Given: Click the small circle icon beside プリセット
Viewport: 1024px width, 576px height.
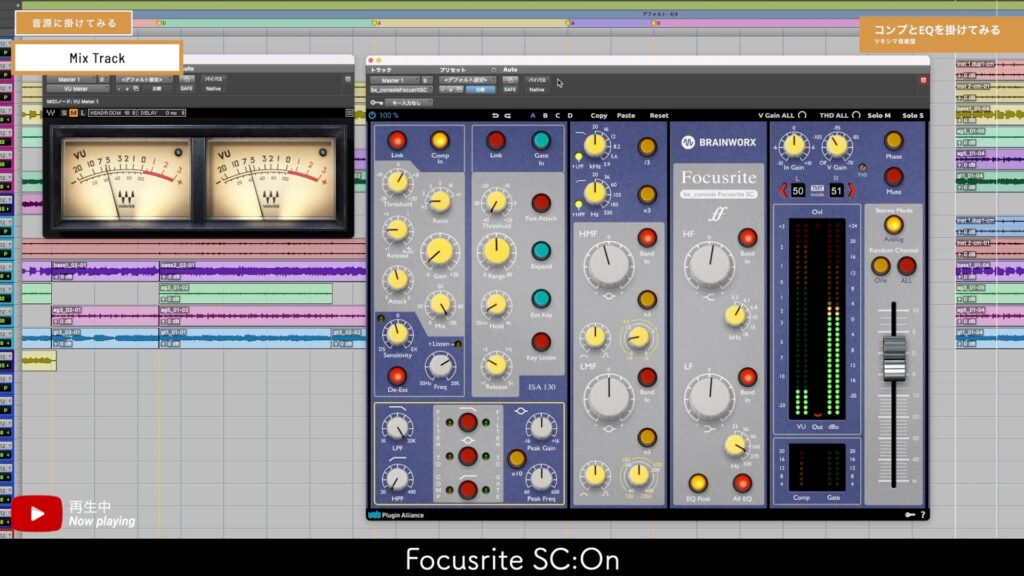Looking at the screenshot, I should 493,70.
